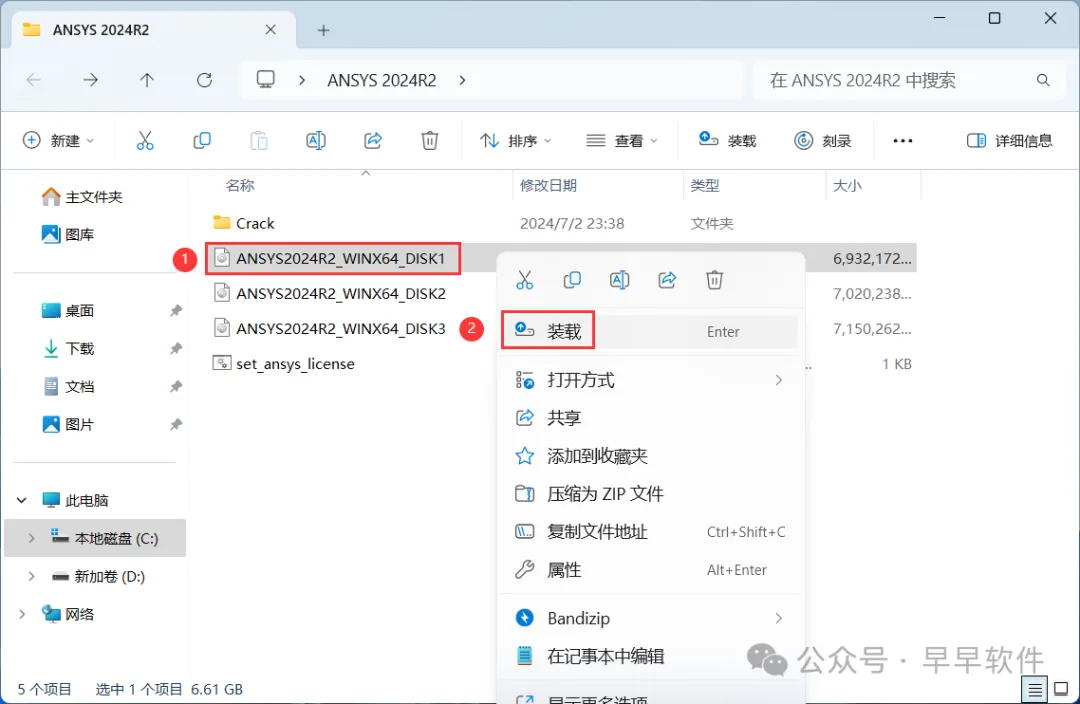Open the Crack folder
1080x704 pixels.
[x=245, y=223]
